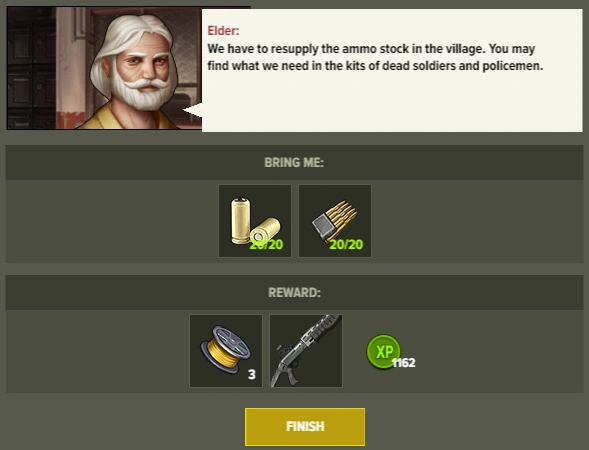Click the Elder's white beard in portrait

point(141,91)
